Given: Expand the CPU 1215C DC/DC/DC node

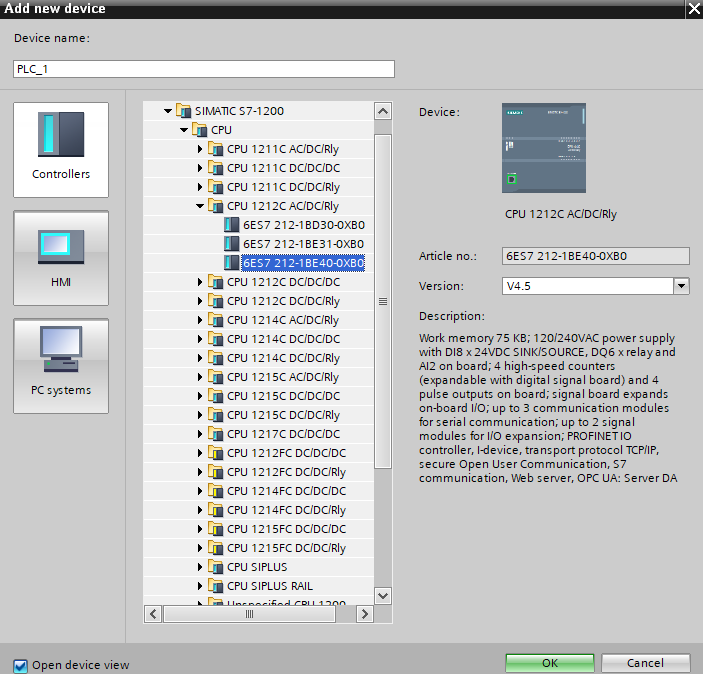Looking at the screenshot, I should [200, 396].
